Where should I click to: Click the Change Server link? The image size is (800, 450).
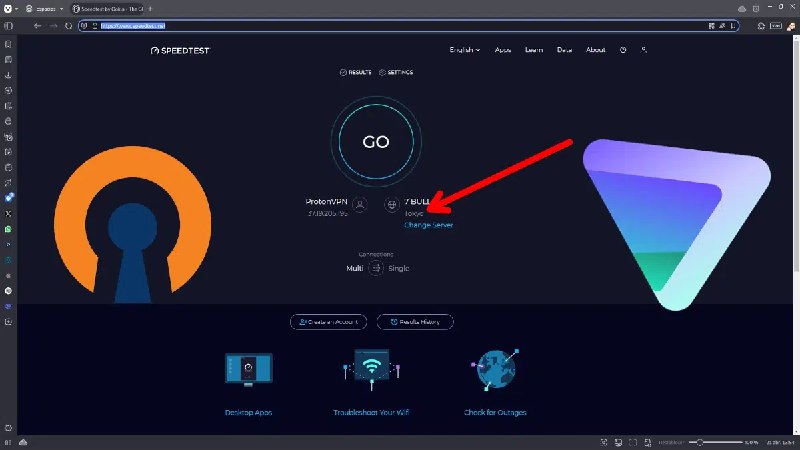pos(429,225)
